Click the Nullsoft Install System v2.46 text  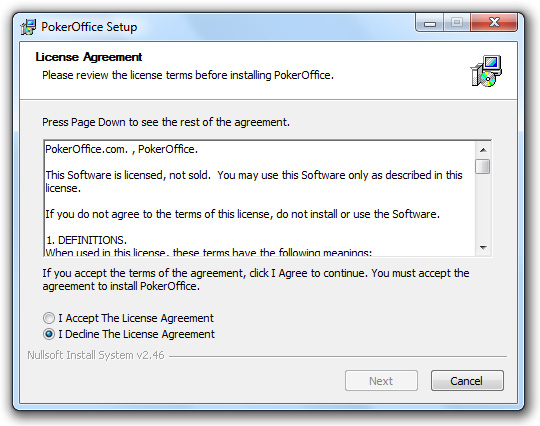coord(96,355)
